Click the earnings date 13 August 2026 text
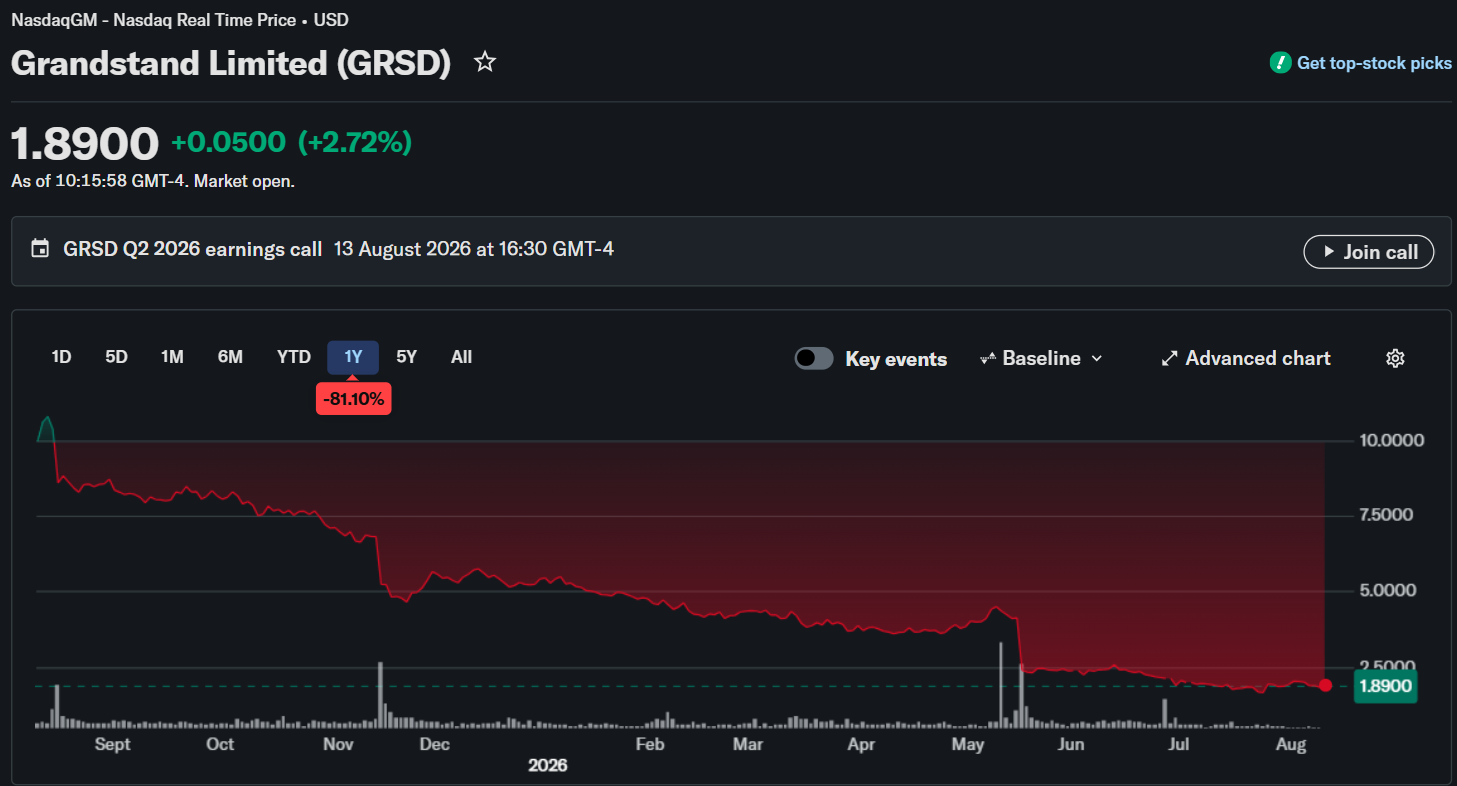 coord(474,248)
